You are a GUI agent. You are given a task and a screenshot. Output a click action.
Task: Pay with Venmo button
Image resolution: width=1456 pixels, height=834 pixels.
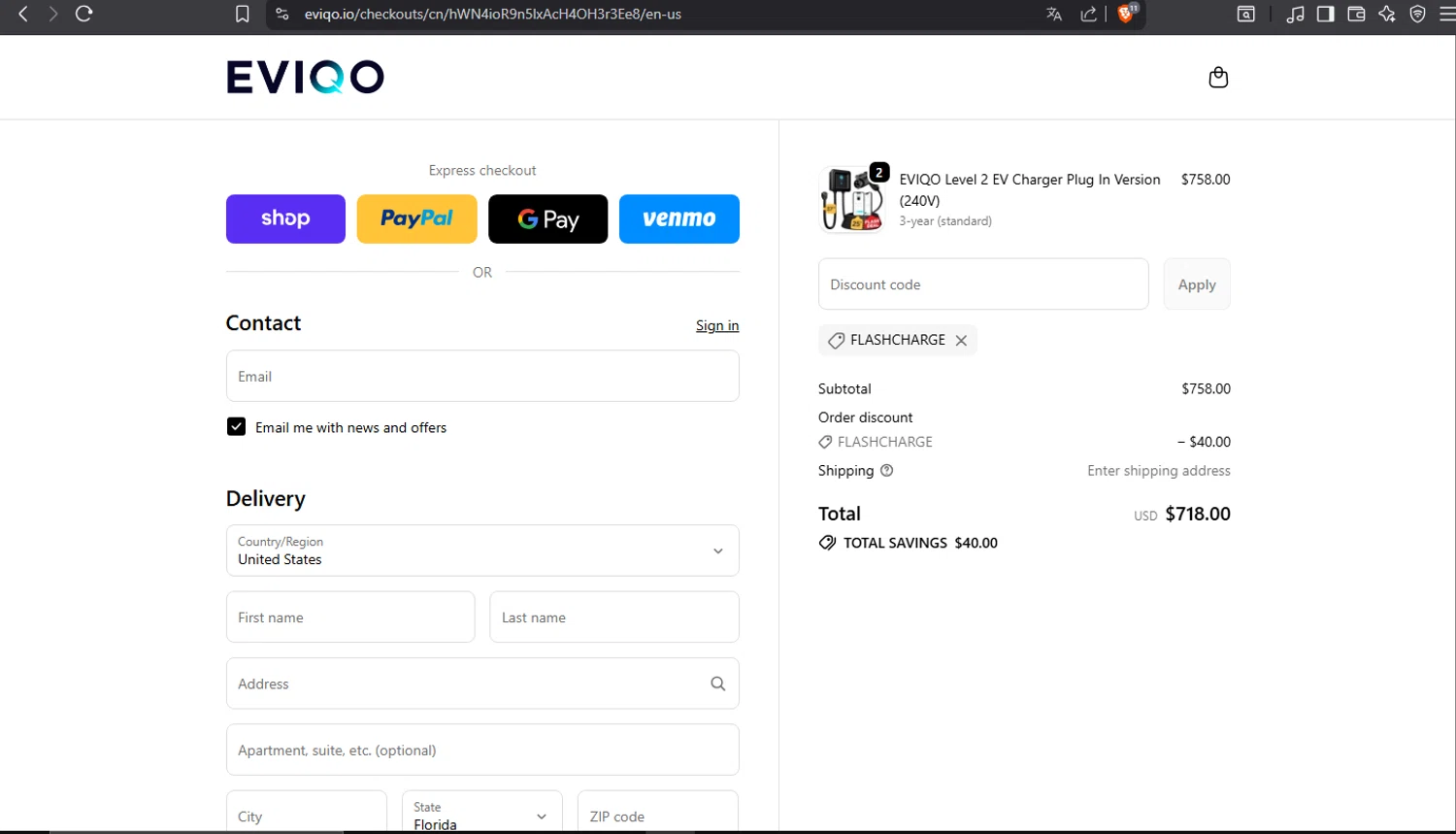point(679,218)
